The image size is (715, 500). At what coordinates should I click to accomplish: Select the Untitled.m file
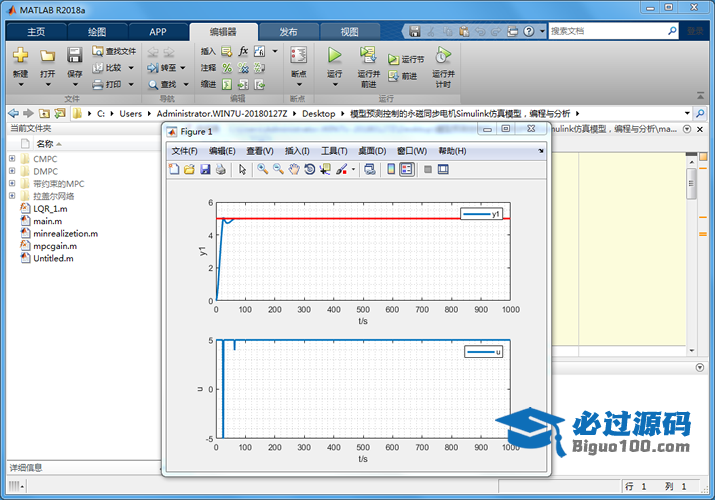pyautogui.click(x=53, y=258)
